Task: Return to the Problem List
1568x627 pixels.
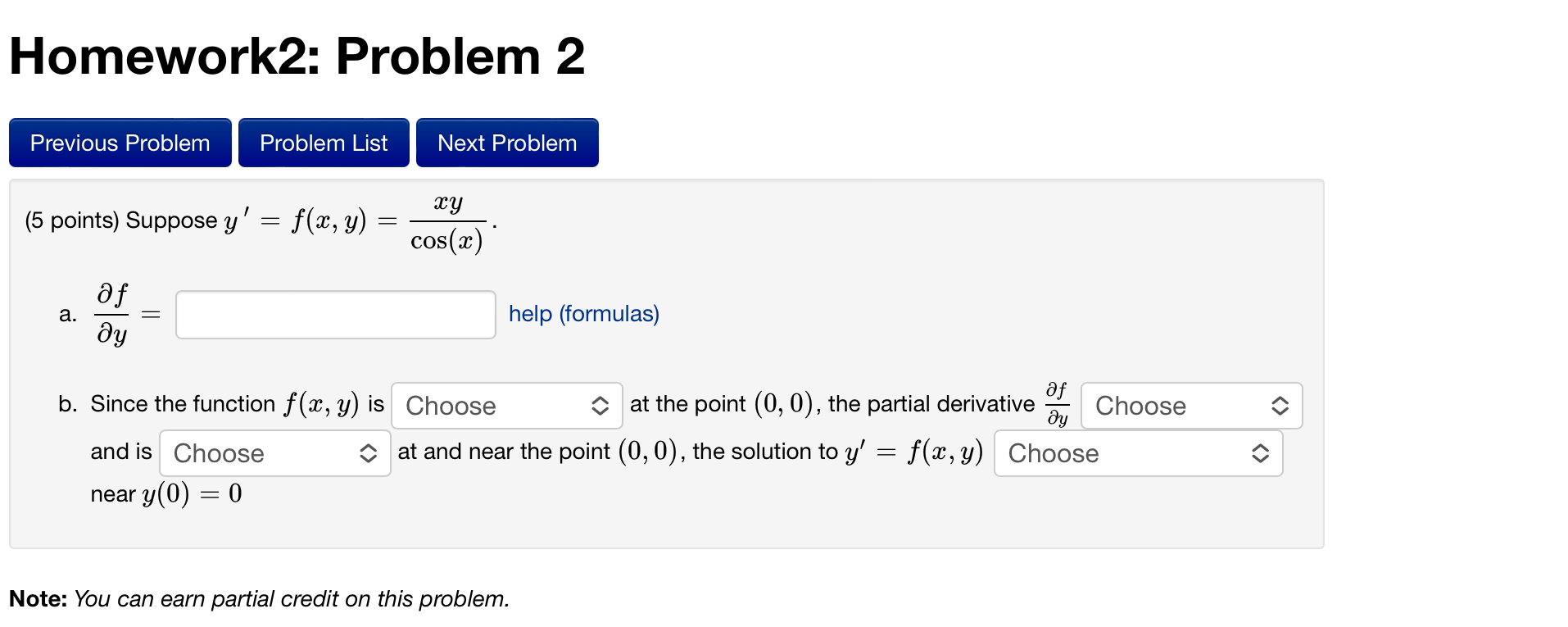Action: coord(324,142)
